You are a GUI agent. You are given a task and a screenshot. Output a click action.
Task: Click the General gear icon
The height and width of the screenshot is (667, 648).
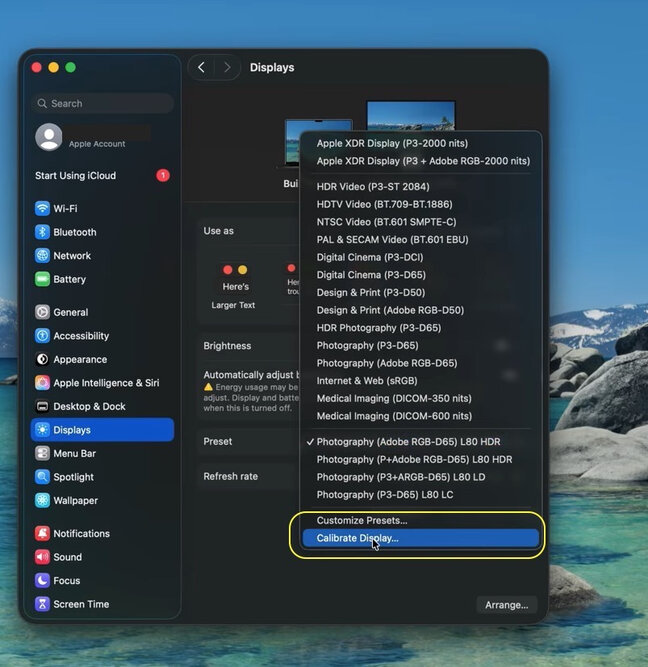click(x=42, y=312)
